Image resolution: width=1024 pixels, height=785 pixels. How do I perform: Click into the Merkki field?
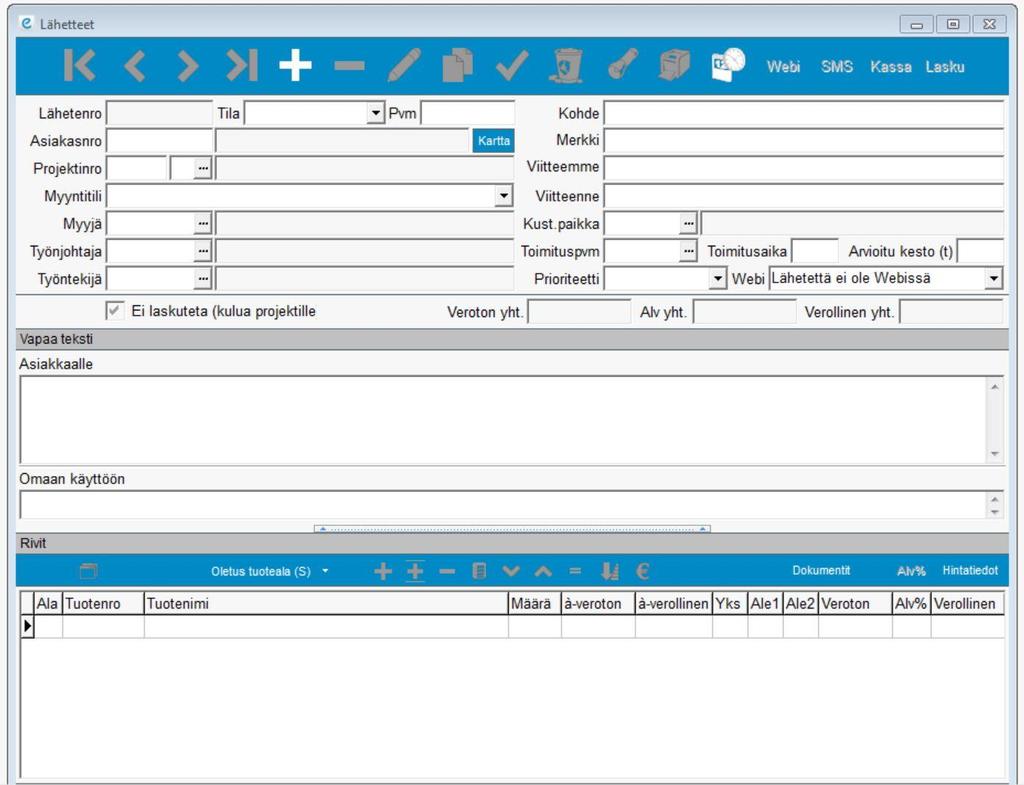(803, 140)
